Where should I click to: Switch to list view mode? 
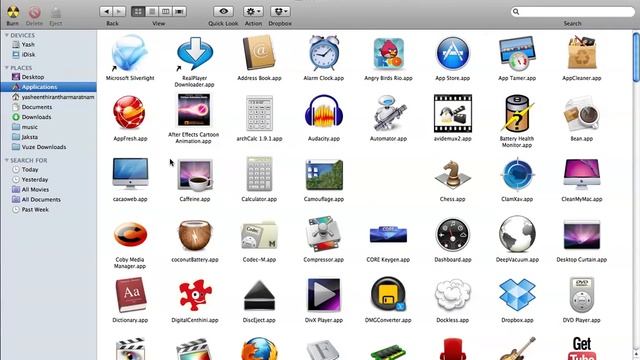152,11
